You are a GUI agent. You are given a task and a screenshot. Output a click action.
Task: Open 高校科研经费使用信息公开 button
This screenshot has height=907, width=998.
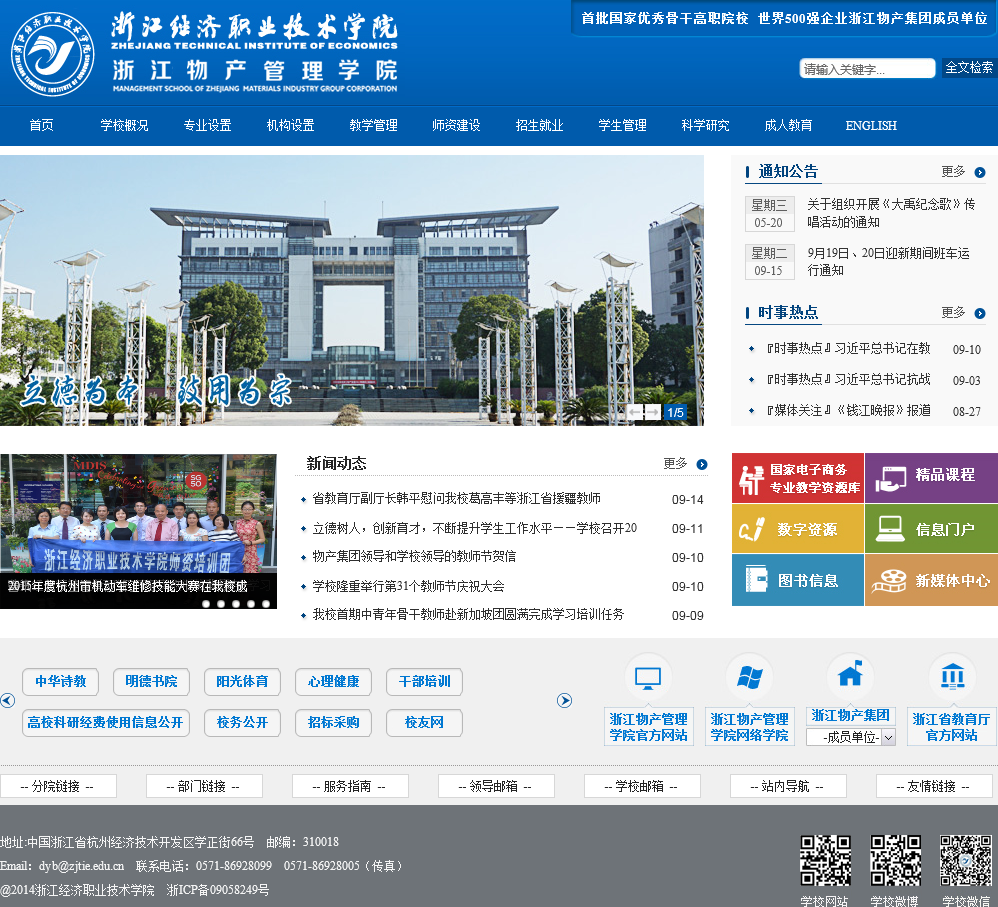(x=106, y=723)
